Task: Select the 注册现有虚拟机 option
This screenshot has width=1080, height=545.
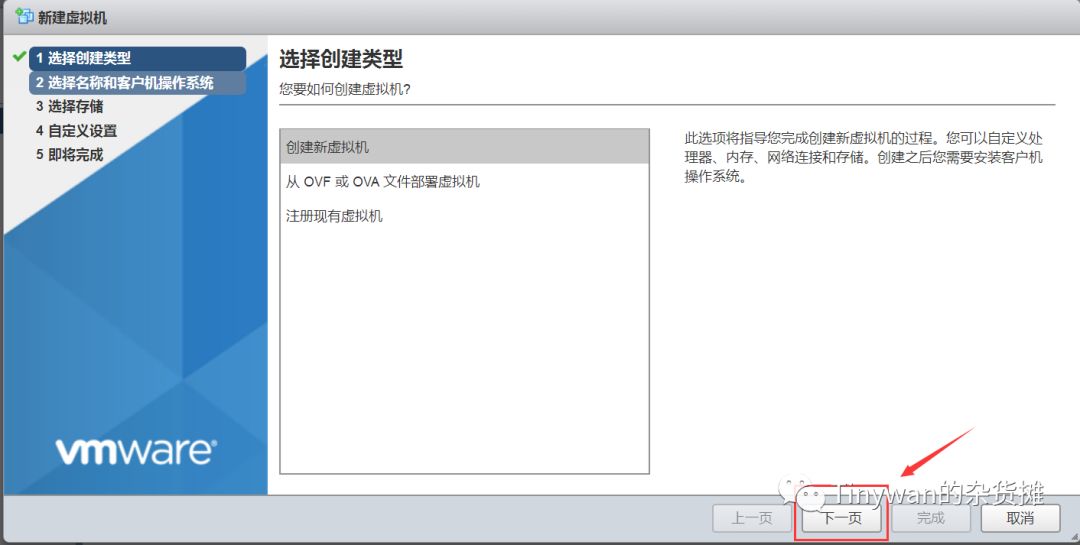Action: (x=464, y=216)
